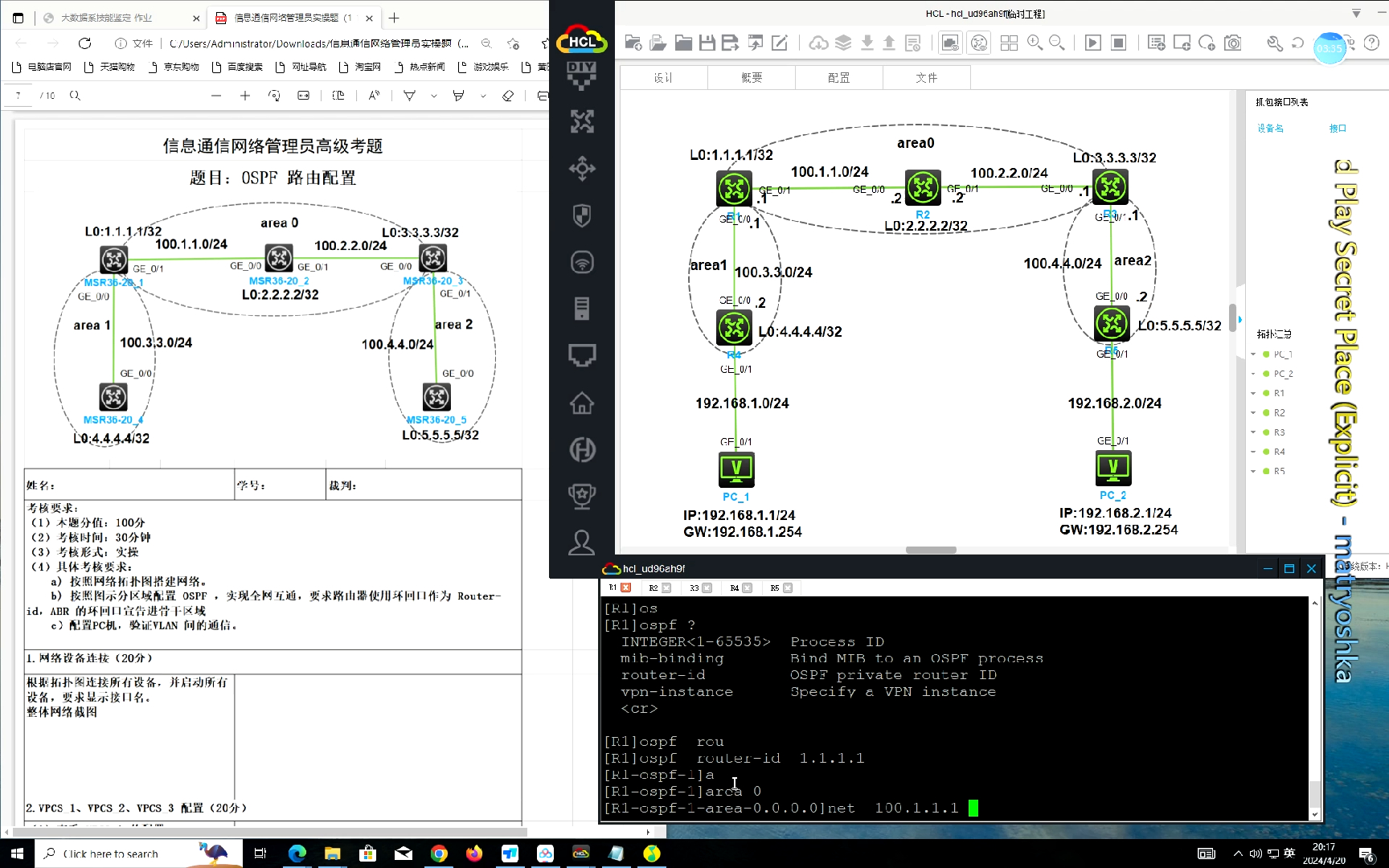Image resolution: width=1389 pixels, height=868 pixels.
Task: Click the save icon in HCL toolbar
Action: pos(707,43)
